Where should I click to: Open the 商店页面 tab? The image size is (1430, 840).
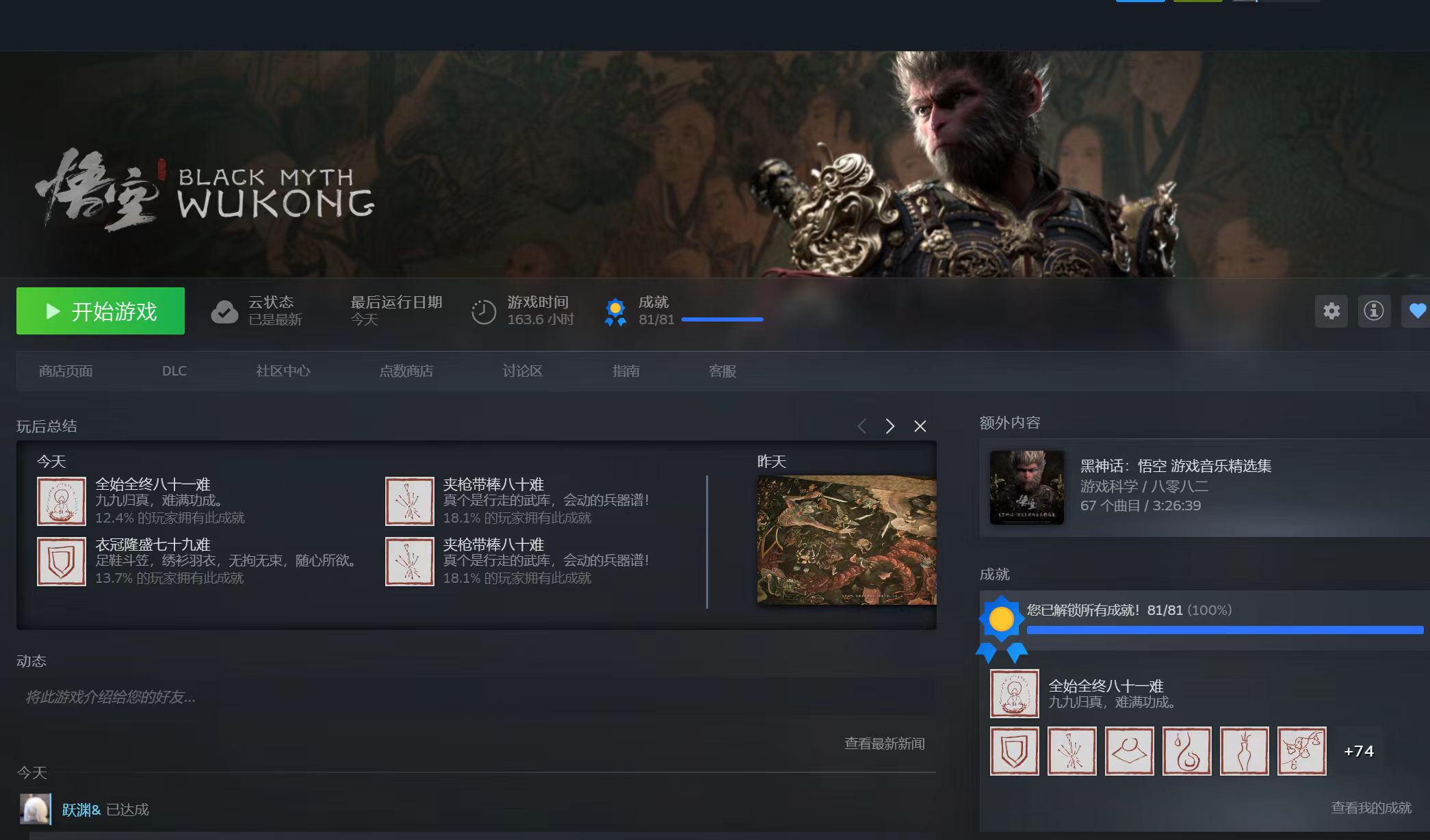66,371
